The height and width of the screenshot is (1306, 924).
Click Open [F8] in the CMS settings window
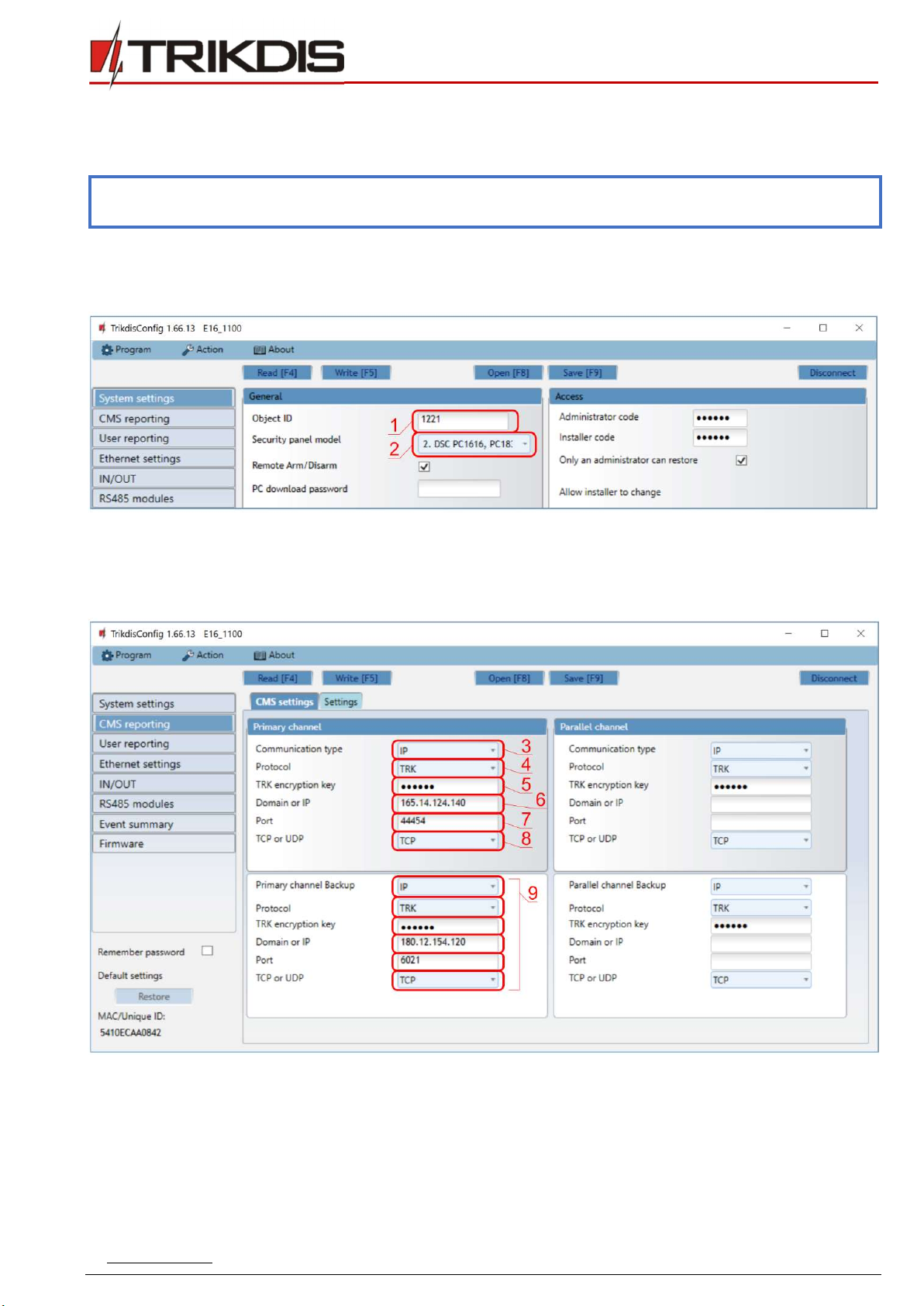tap(509, 678)
